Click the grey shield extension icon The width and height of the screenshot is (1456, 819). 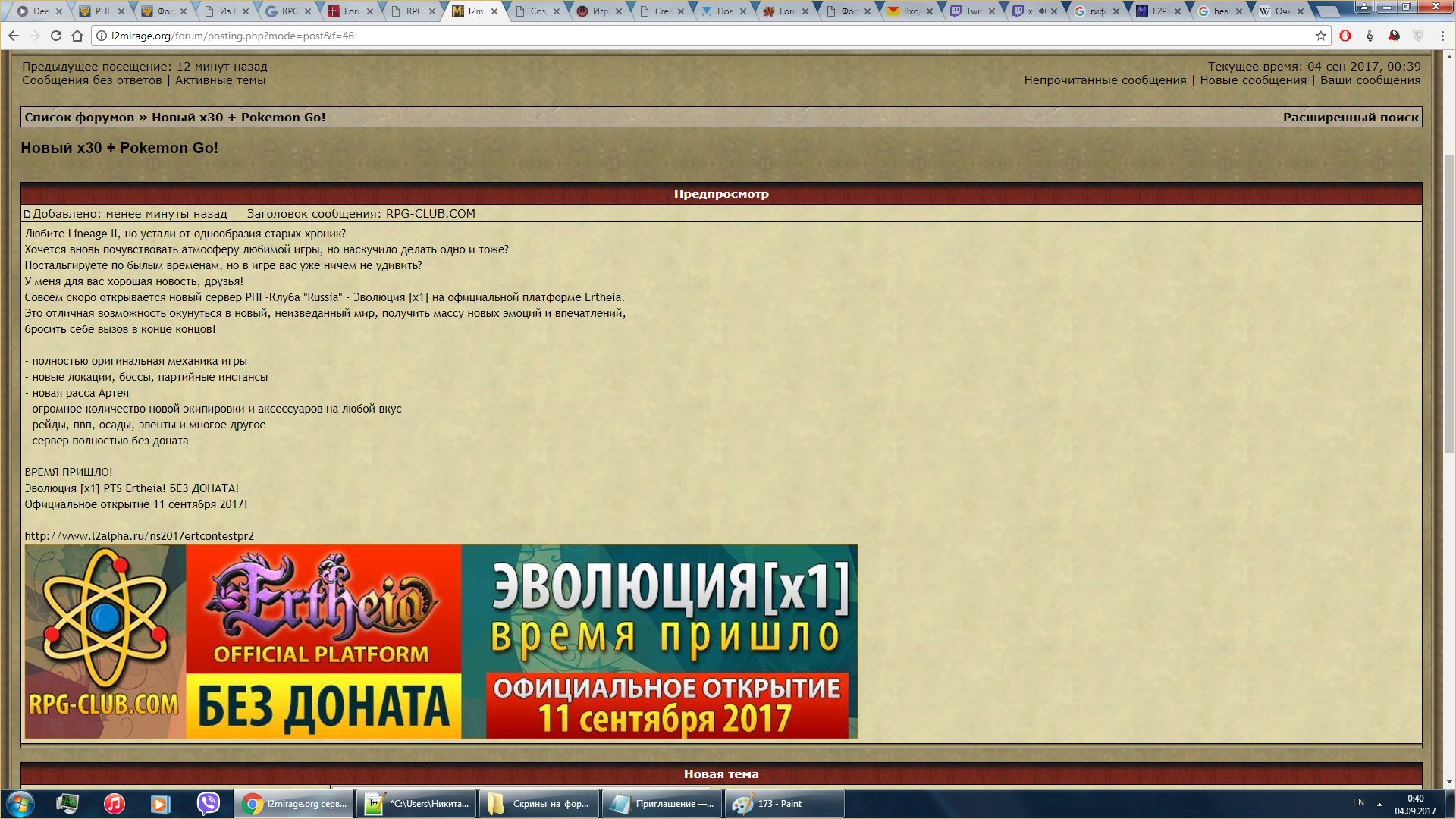click(1418, 36)
